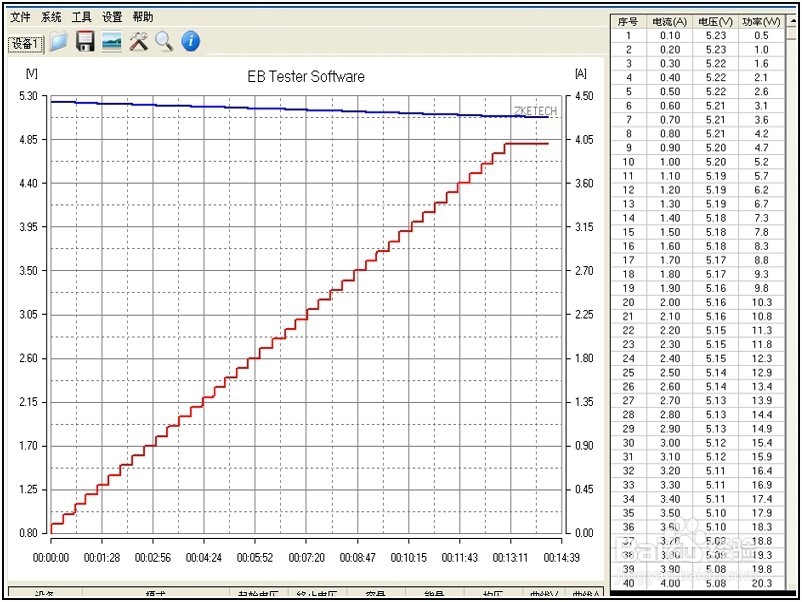Select power cell 6.2 in row 12
This screenshot has height=602, width=802.
coord(762,190)
